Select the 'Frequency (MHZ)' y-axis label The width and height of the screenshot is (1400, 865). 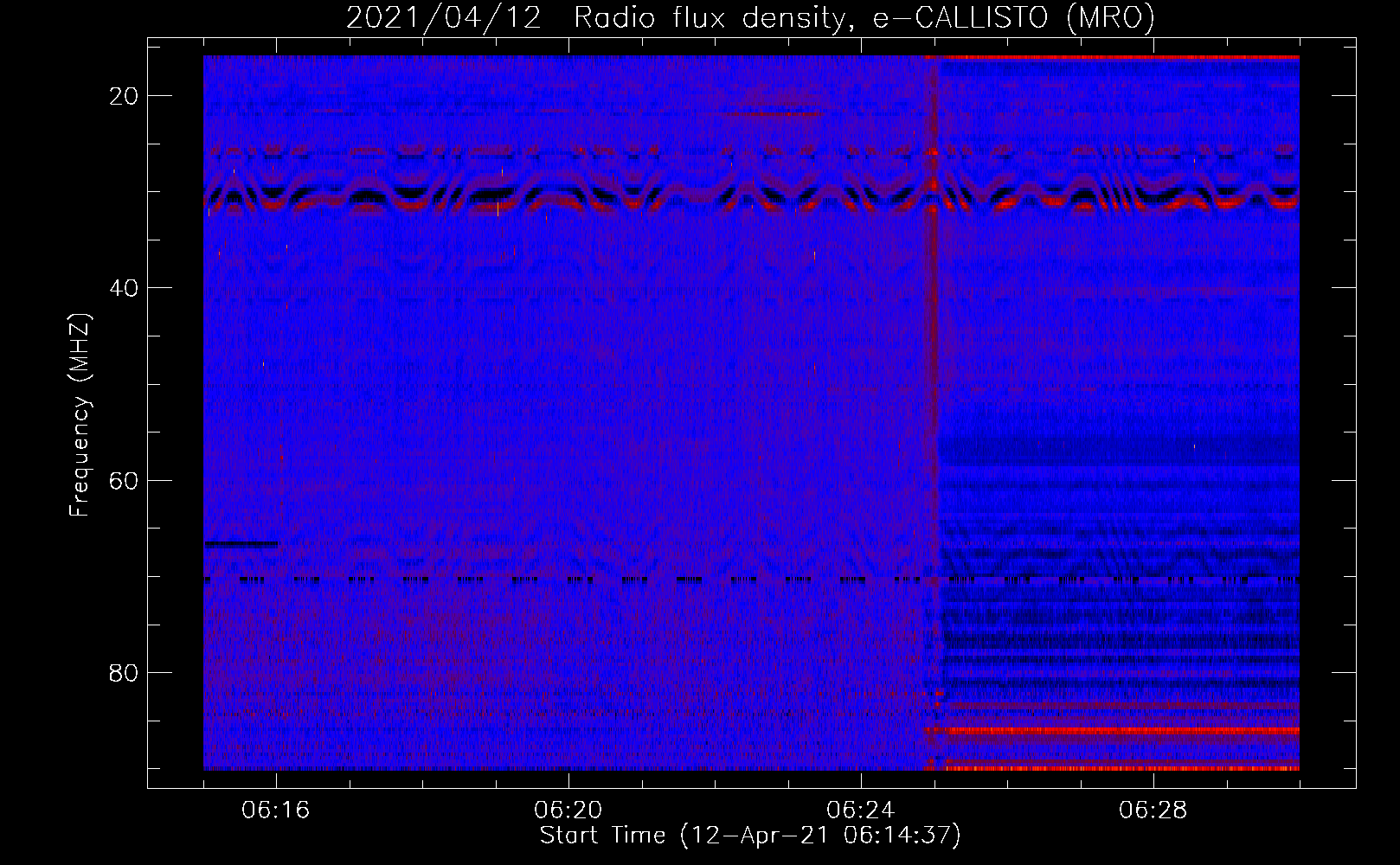[80, 415]
